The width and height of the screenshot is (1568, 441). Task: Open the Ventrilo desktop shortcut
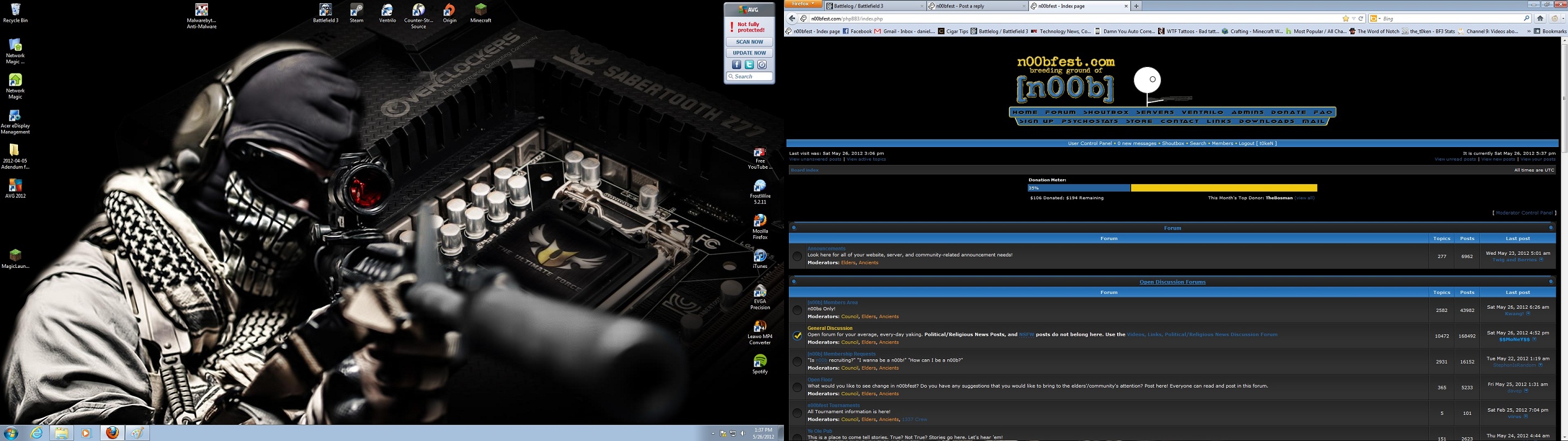pos(387,13)
